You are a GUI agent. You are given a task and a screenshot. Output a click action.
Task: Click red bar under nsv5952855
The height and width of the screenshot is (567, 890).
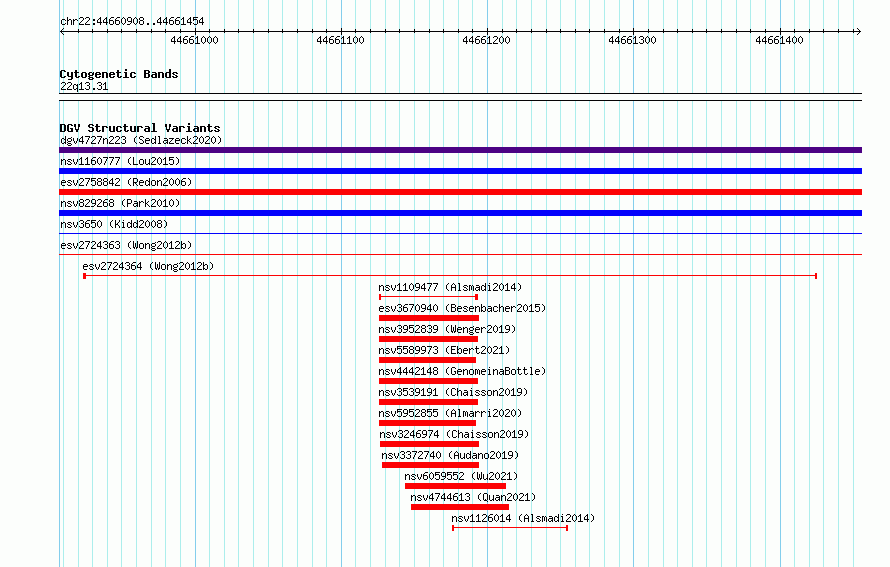427,423
